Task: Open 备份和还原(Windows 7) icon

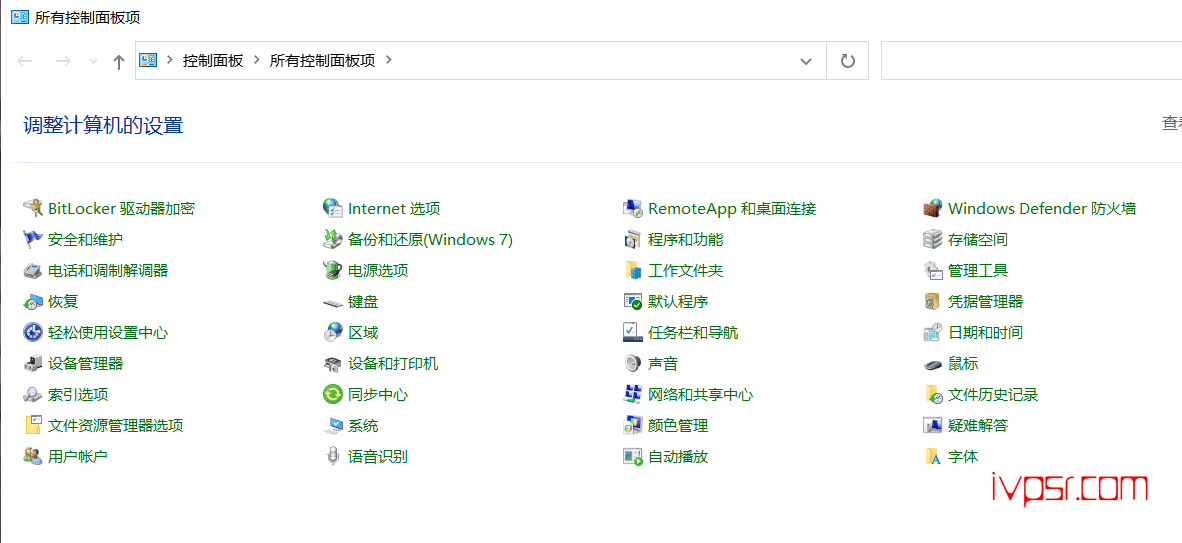Action: [x=332, y=240]
